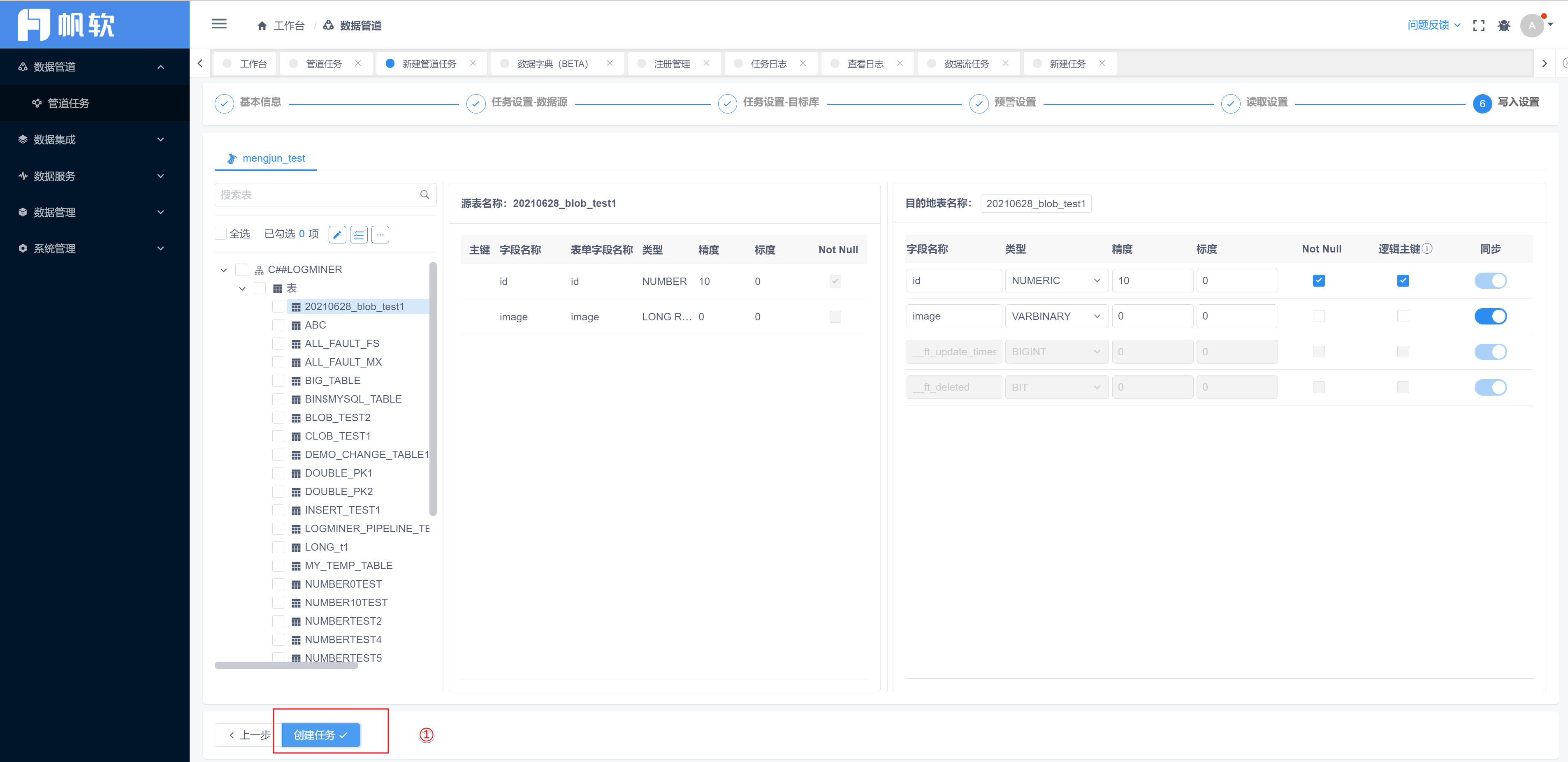
Task: Click the list view icon beside edit
Action: coord(359,234)
